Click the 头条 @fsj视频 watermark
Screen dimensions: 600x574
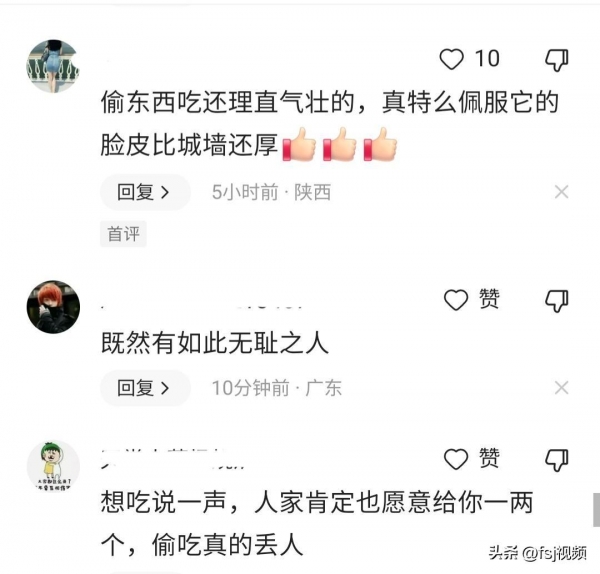tap(537, 553)
